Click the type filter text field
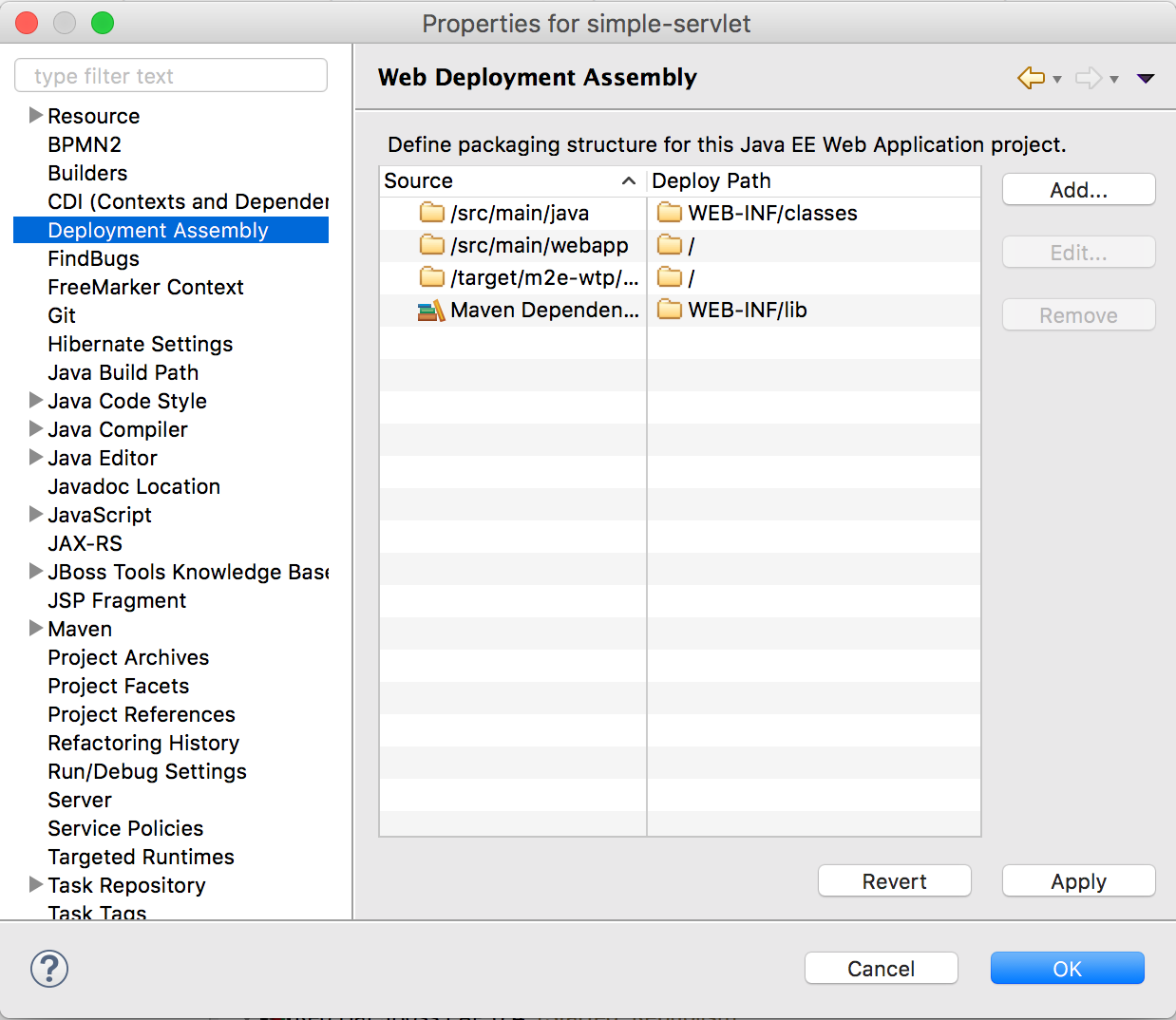Screen dimensions: 1176x1020 [x=171, y=76]
